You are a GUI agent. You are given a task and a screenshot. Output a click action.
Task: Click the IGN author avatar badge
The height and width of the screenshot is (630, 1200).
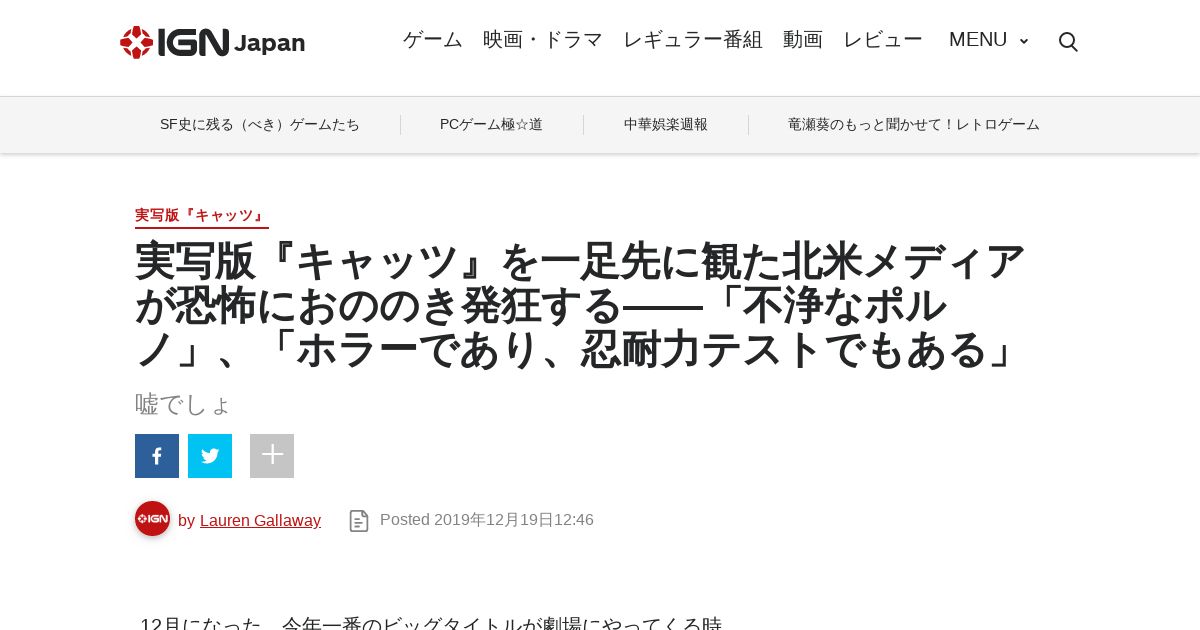(x=152, y=519)
